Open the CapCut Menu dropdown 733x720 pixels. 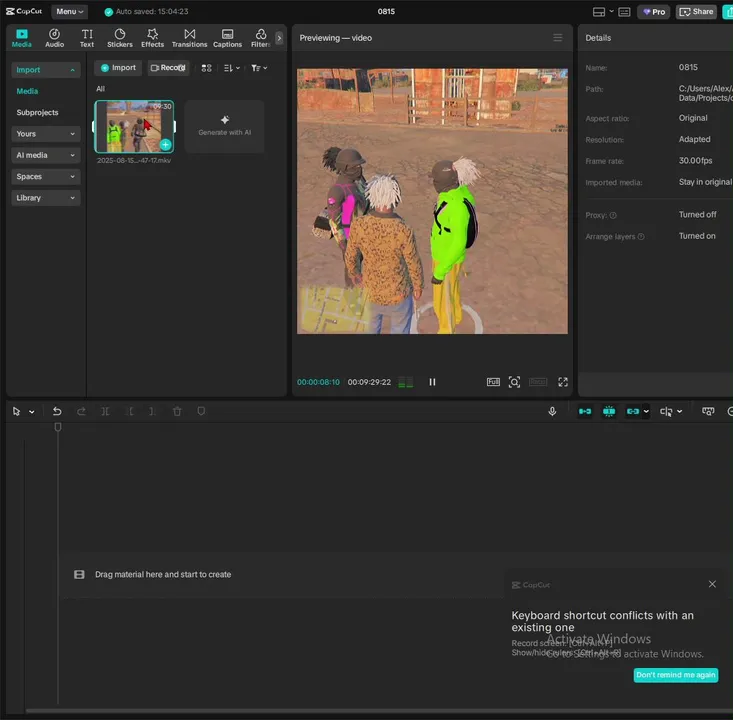[69, 12]
